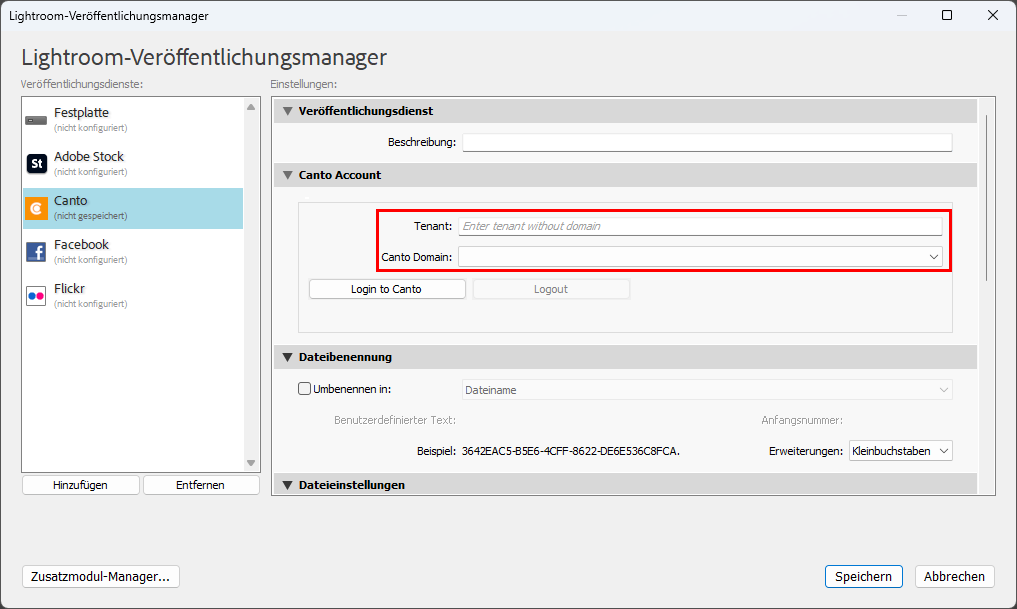Select Canto in the services list
This screenshot has width=1017, height=609.
pos(133,208)
